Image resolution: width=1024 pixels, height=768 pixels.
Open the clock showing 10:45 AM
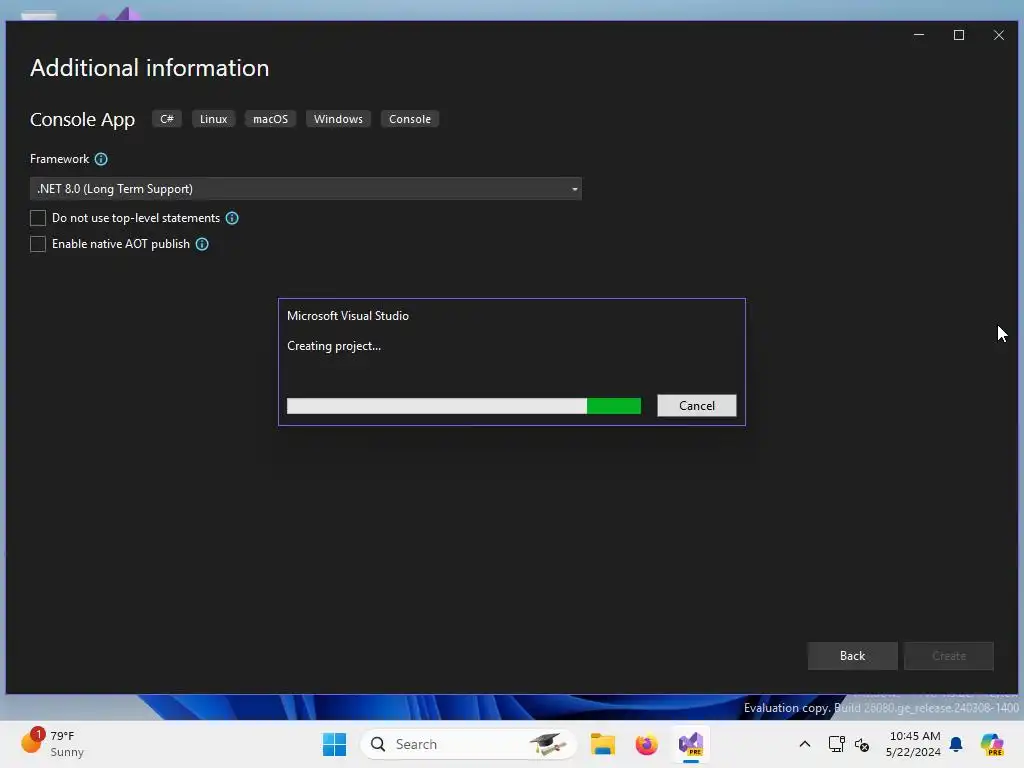pos(913,744)
